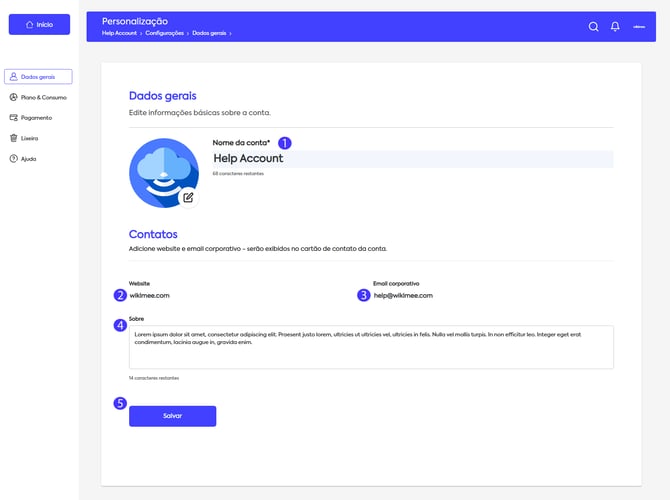Open the notifications bell icon
670x500 pixels.
pyautogui.click(x=615, y=27)
